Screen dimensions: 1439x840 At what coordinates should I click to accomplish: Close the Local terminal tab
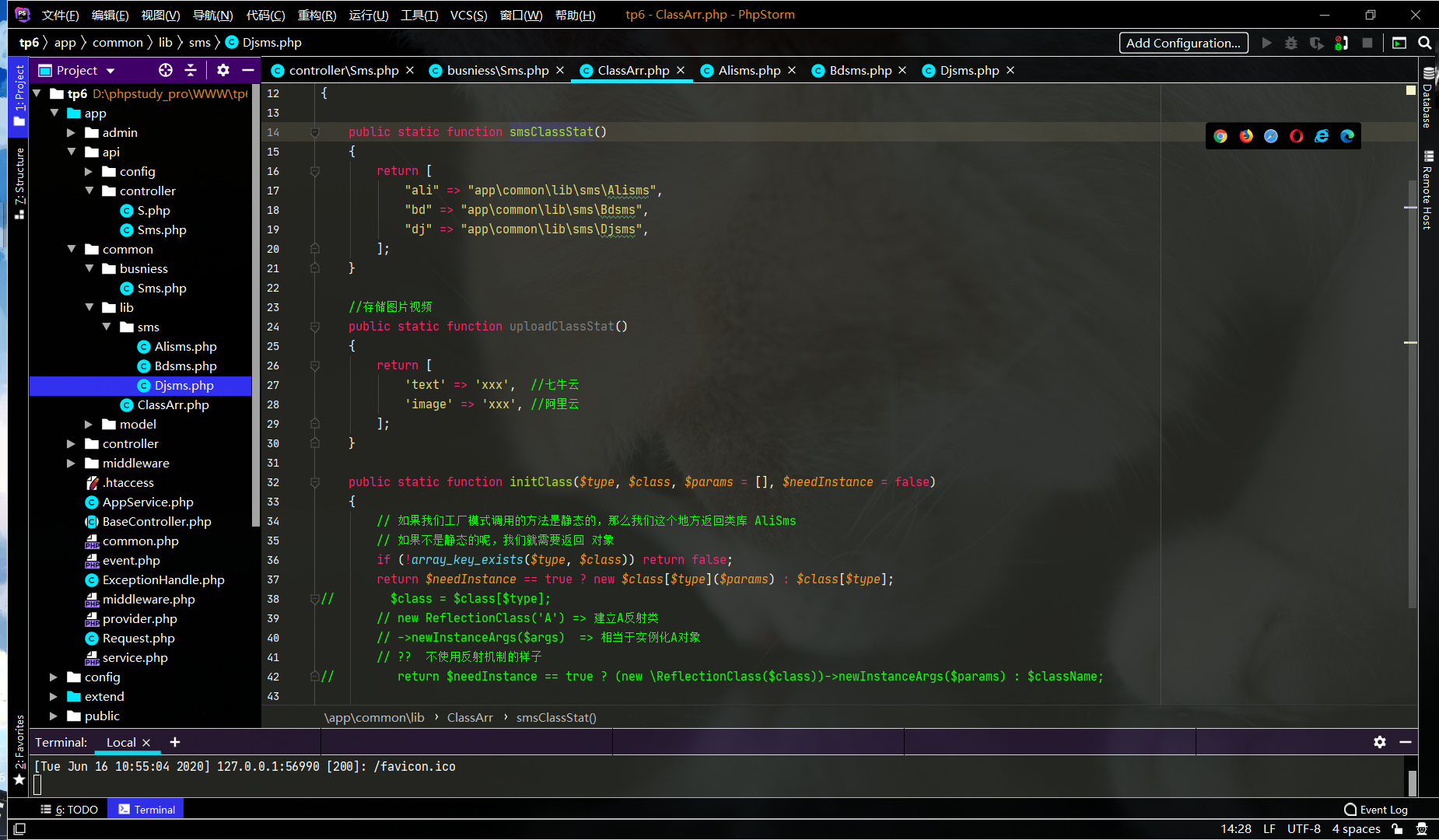[x=146, y=743]
